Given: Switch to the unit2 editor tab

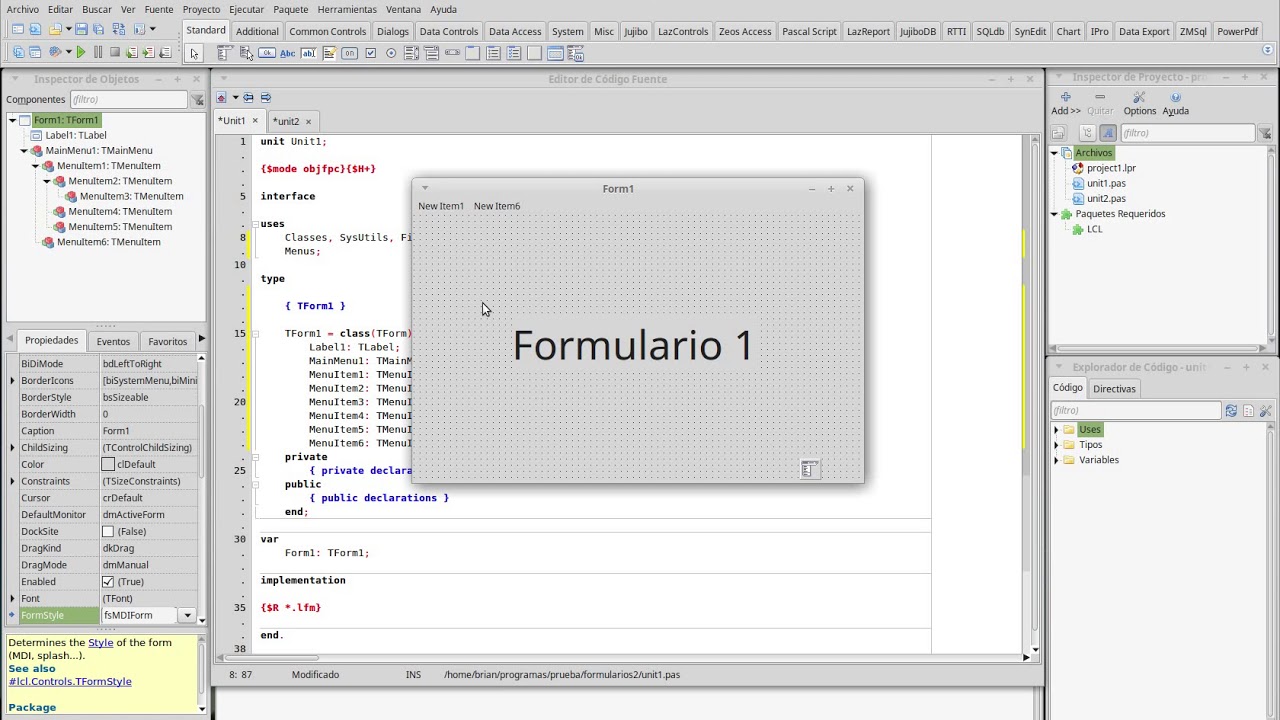Looking at the screenshot, I should (287, 121).
